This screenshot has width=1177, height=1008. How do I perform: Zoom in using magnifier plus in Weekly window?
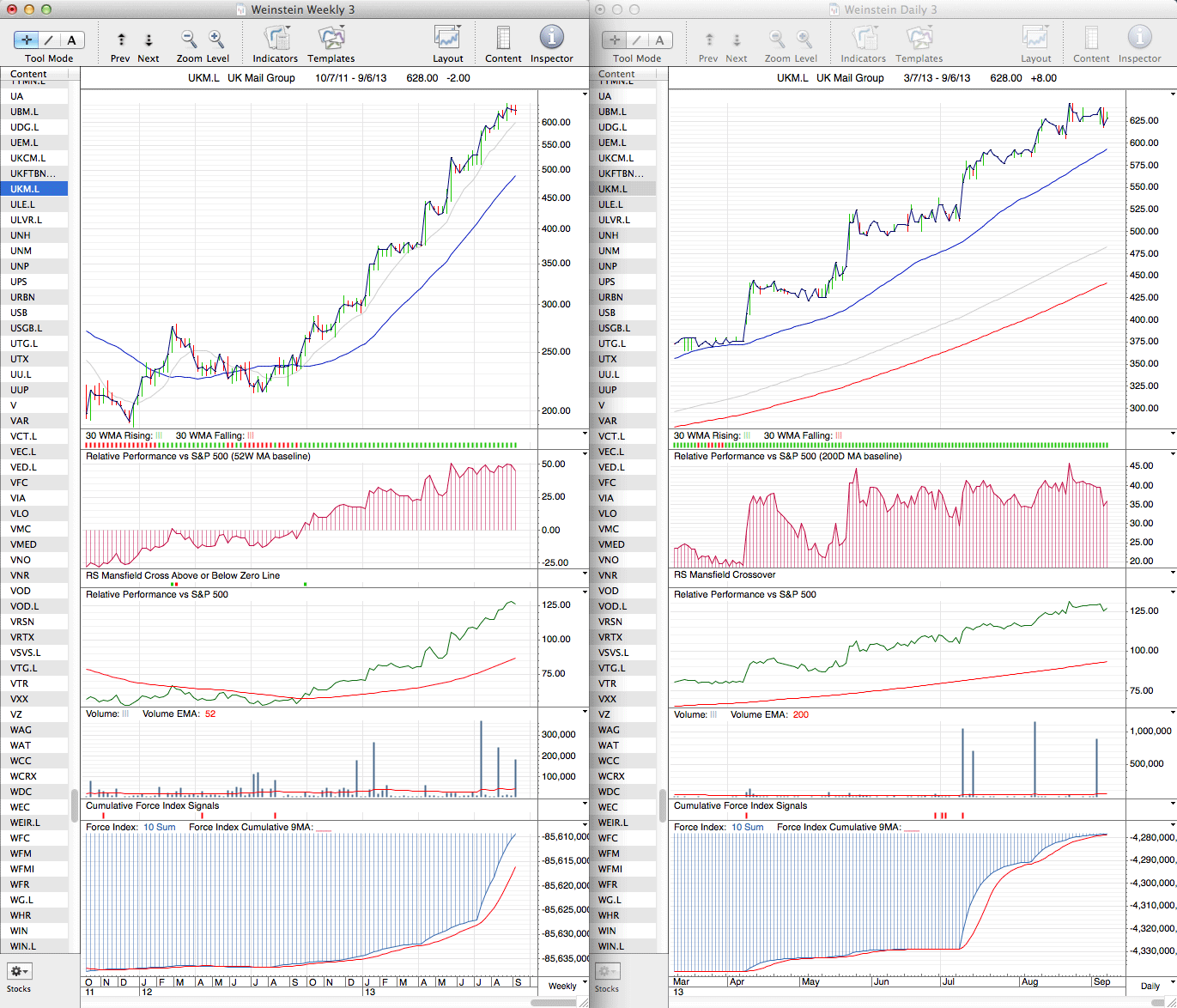[216, 39]
